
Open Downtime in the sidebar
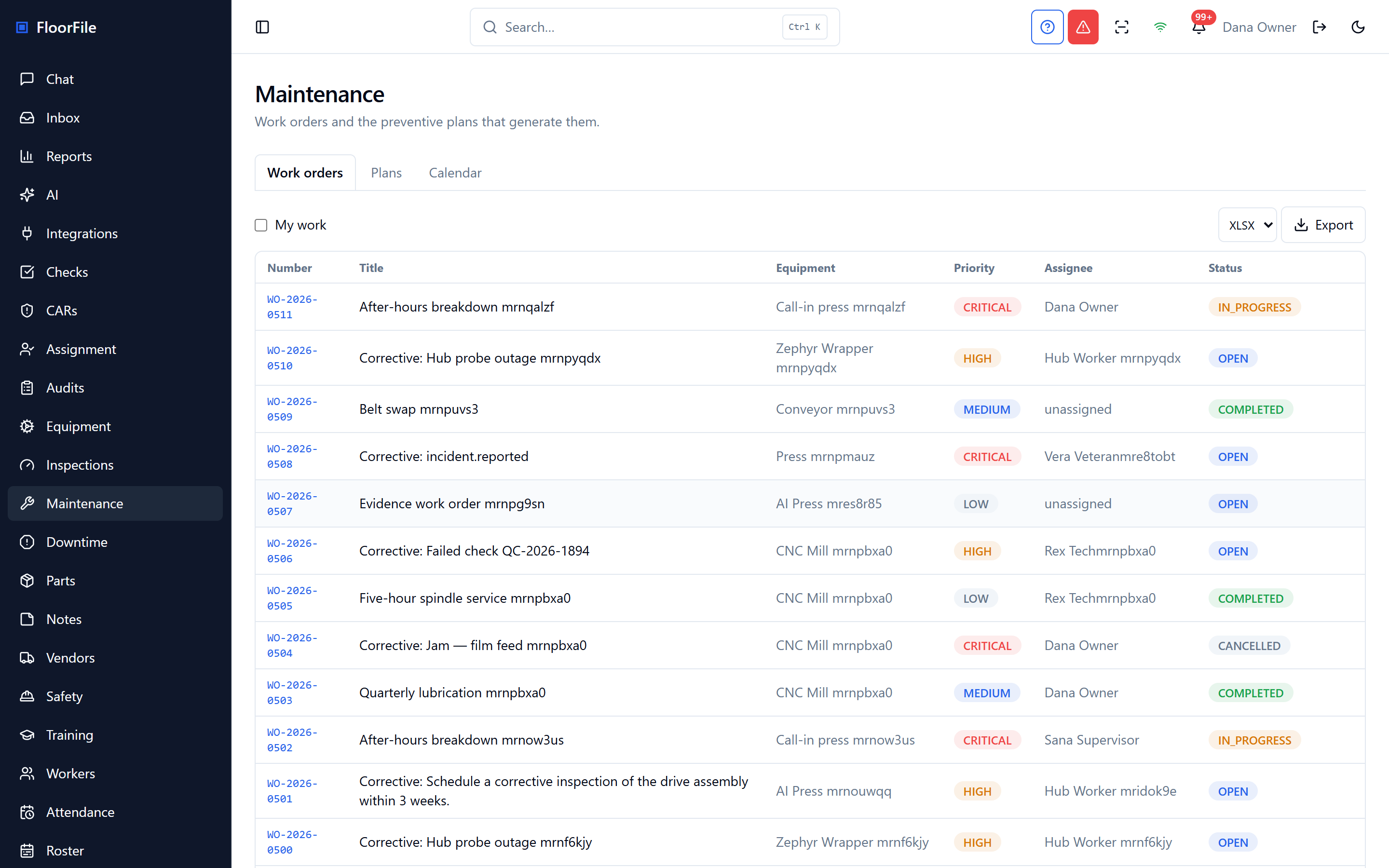point(115,542)
